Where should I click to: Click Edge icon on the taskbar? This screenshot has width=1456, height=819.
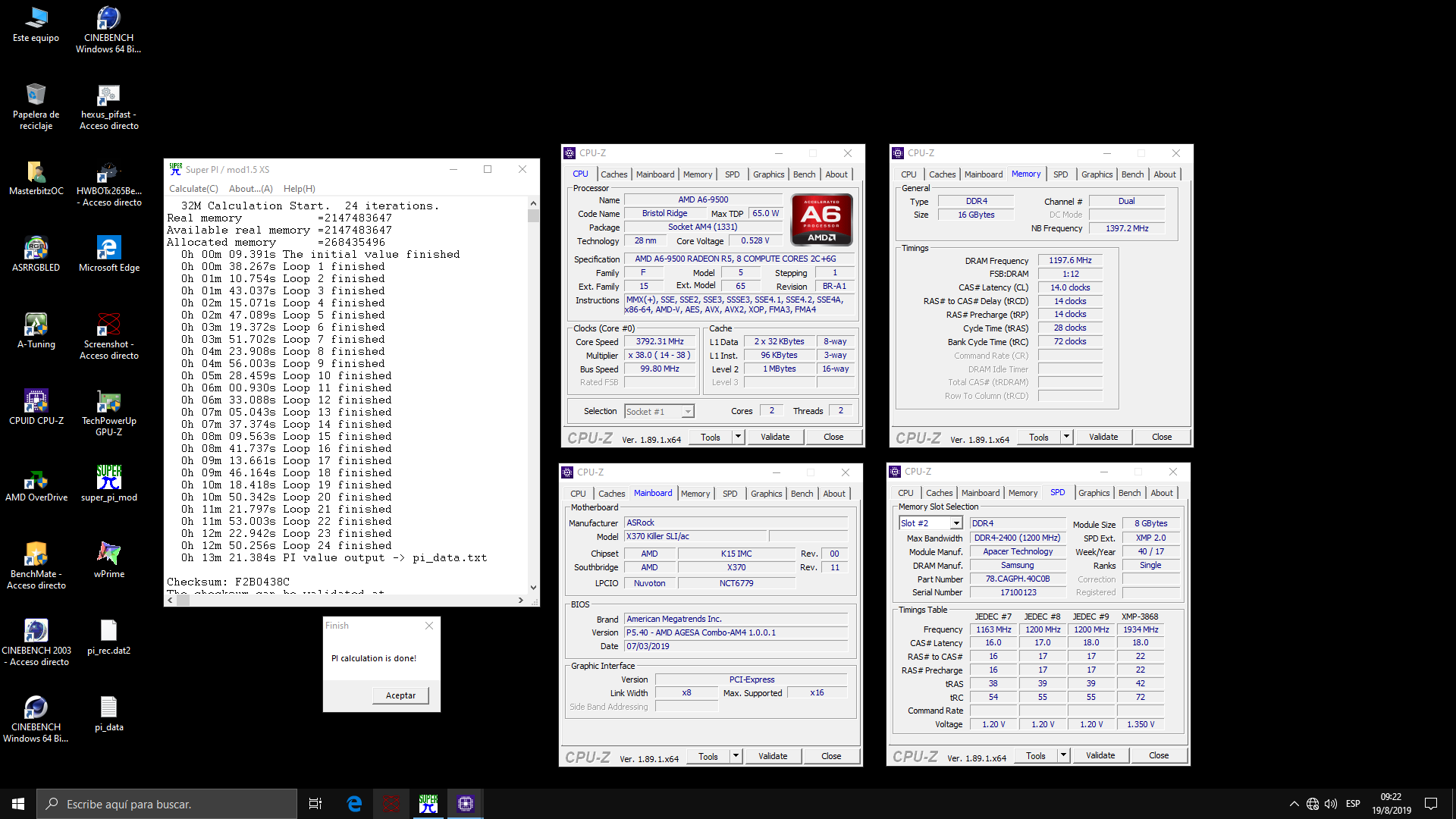(x=354, y=804)
